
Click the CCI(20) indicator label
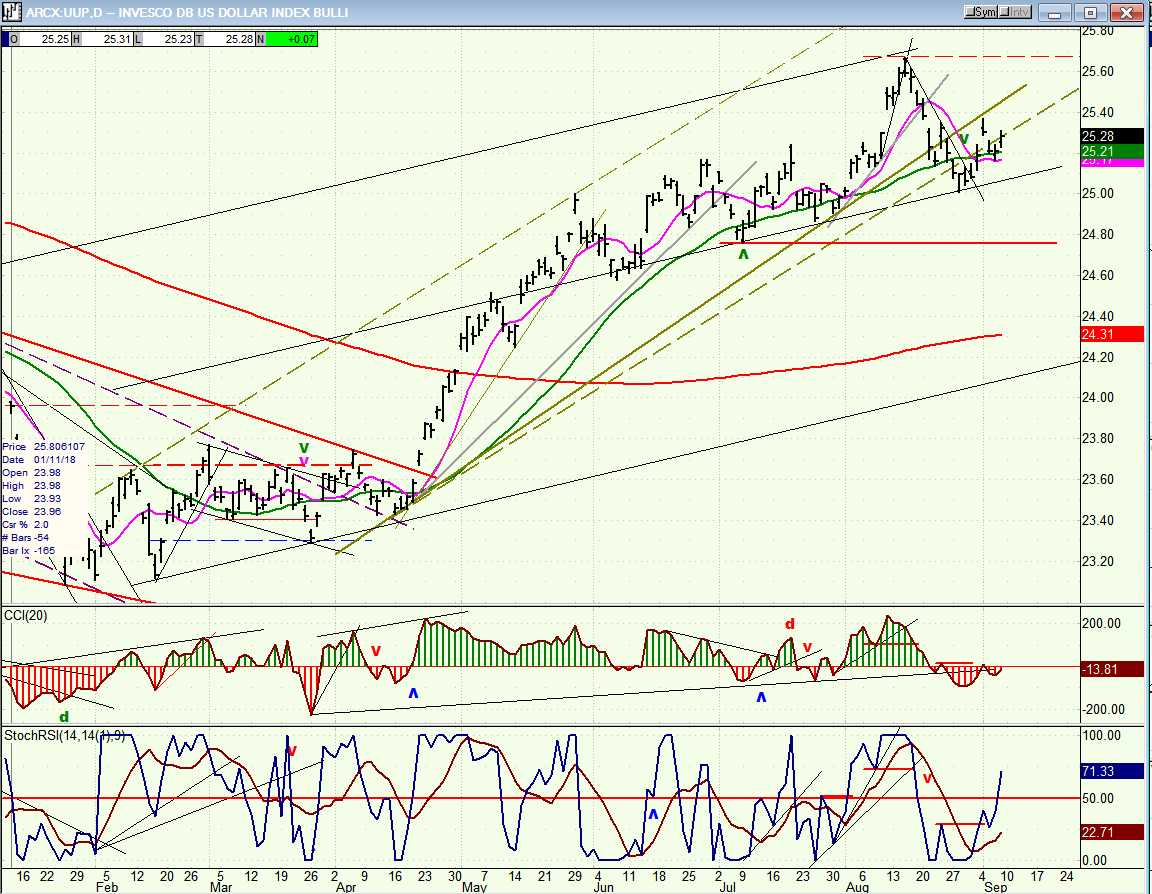click(x=26, y=616)
